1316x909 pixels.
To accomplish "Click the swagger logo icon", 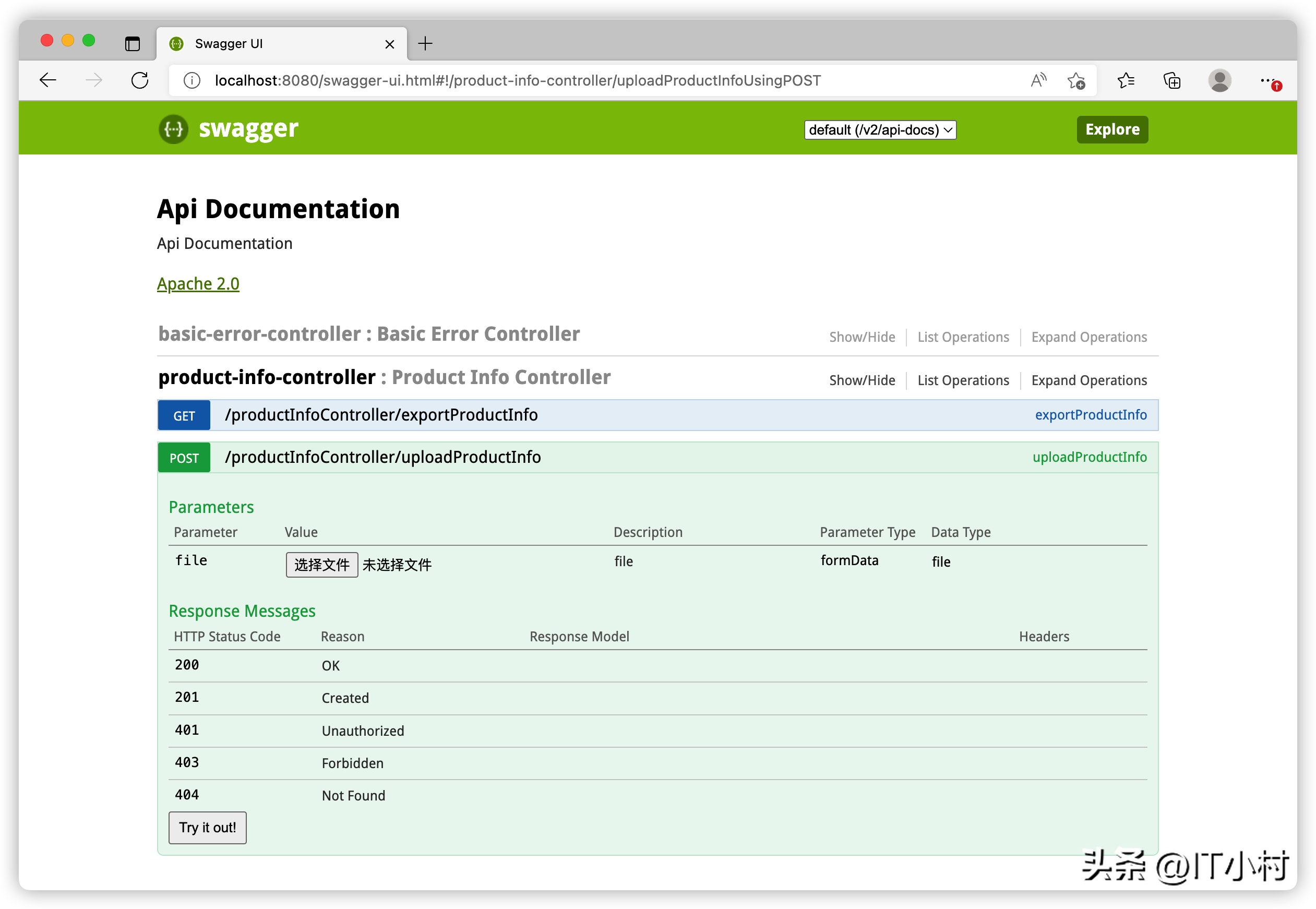I will (x=173, y=129).
